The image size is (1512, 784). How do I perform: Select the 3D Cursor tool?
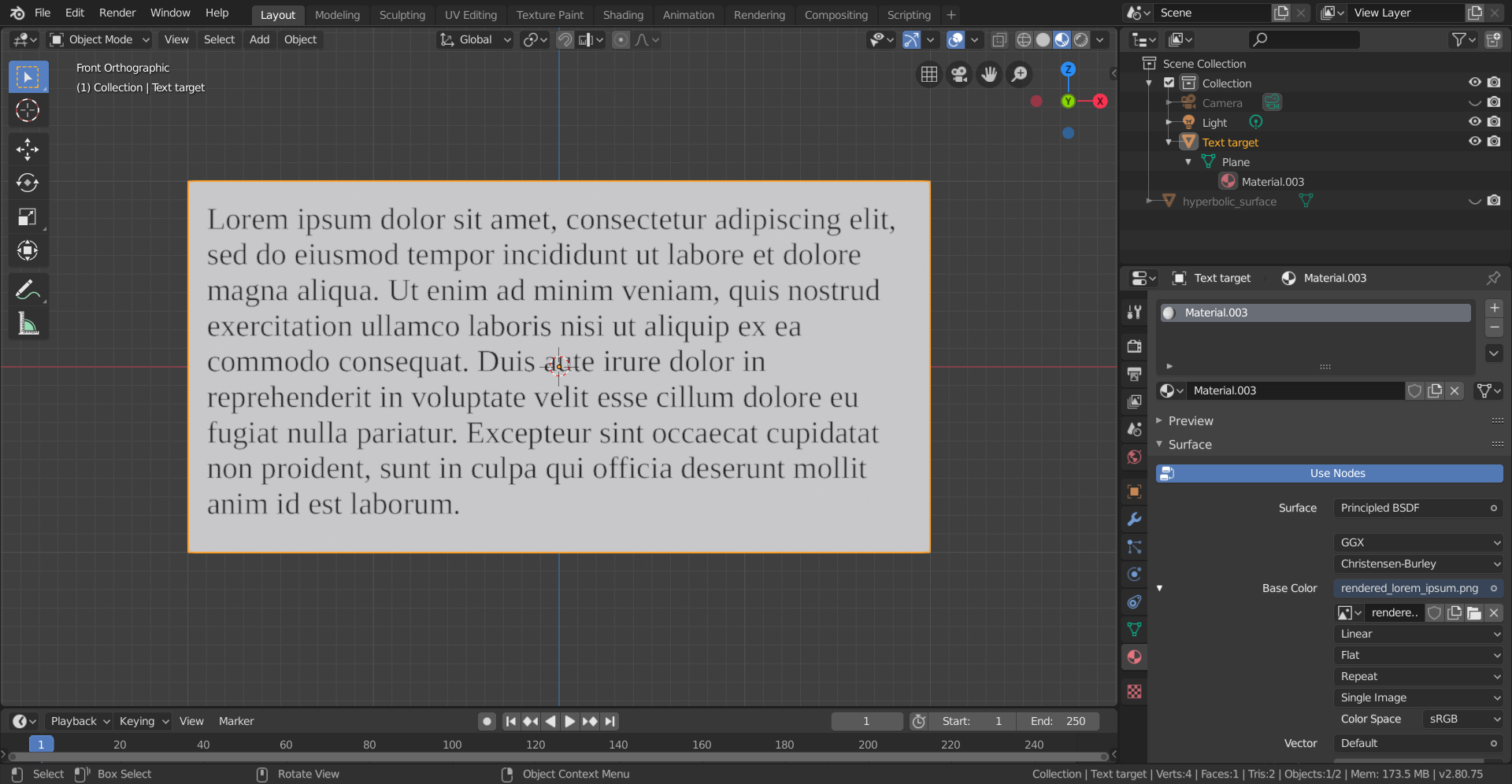tap(28, 111)
